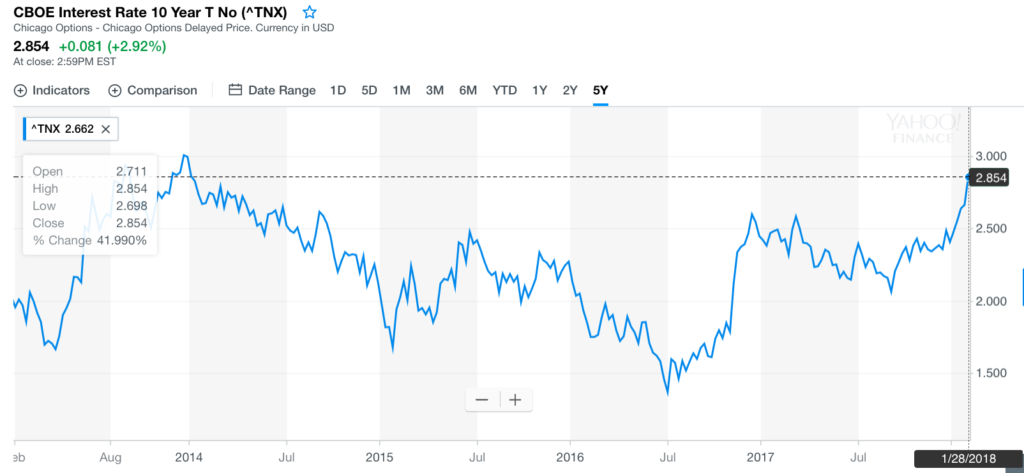Select the YTD range
This screenshot has width=1024, height=473.
point(505,90)
